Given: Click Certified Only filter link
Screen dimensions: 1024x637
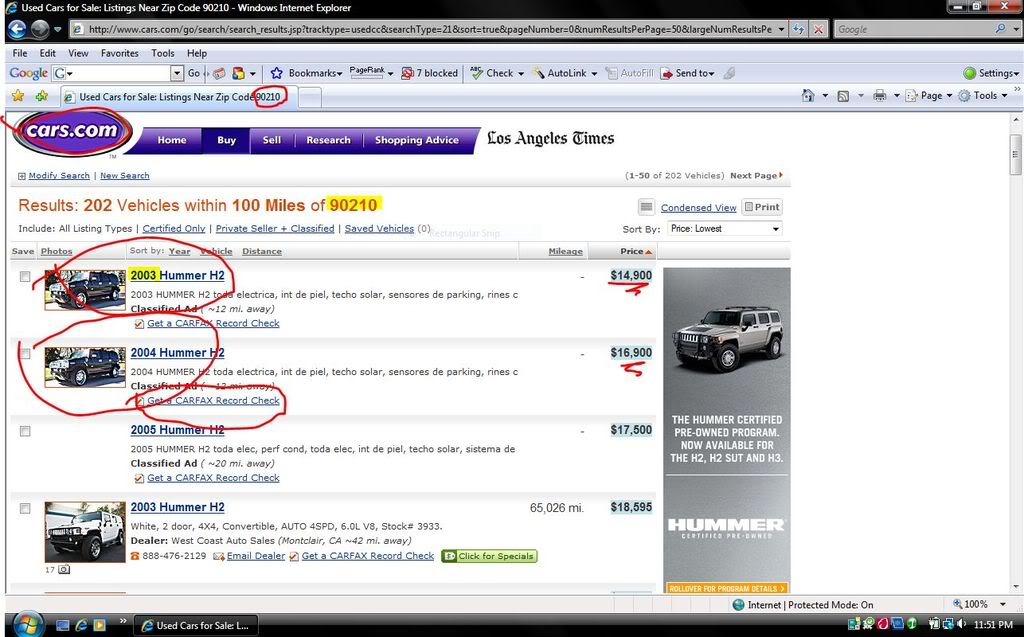Looking at the screenshot, I should [x=174, y=228].
